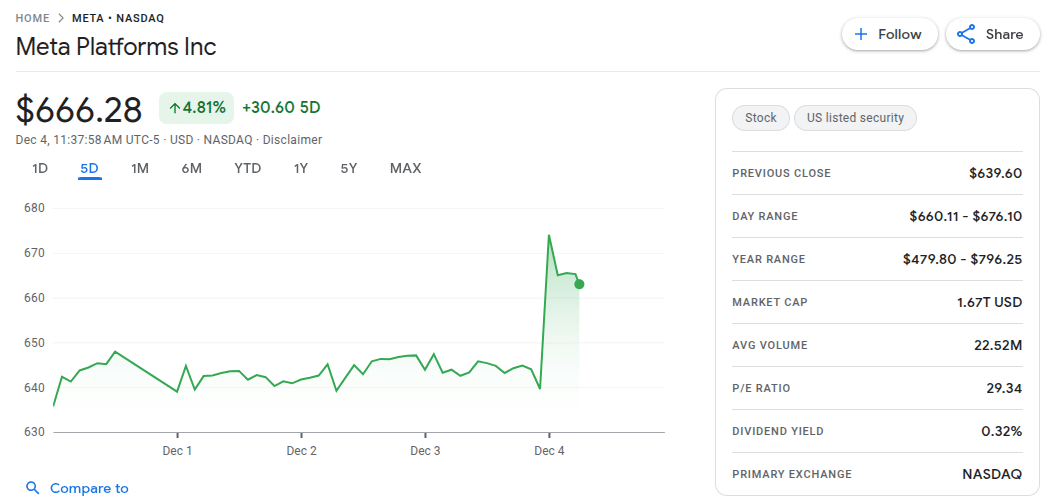Click the US listed security chip
The image size is (1051, 504).
(855, 118)
